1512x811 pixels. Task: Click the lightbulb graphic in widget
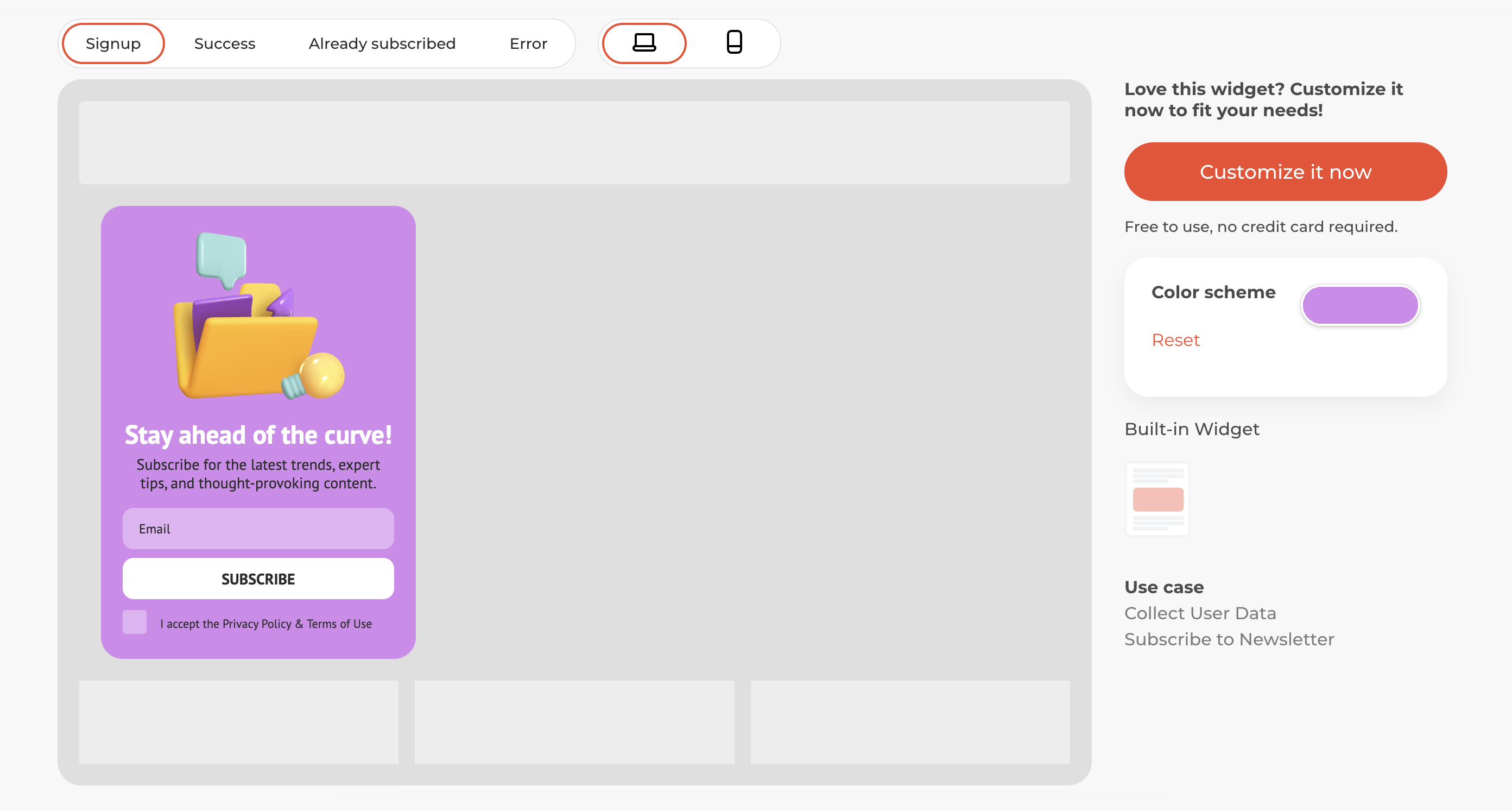313,376
